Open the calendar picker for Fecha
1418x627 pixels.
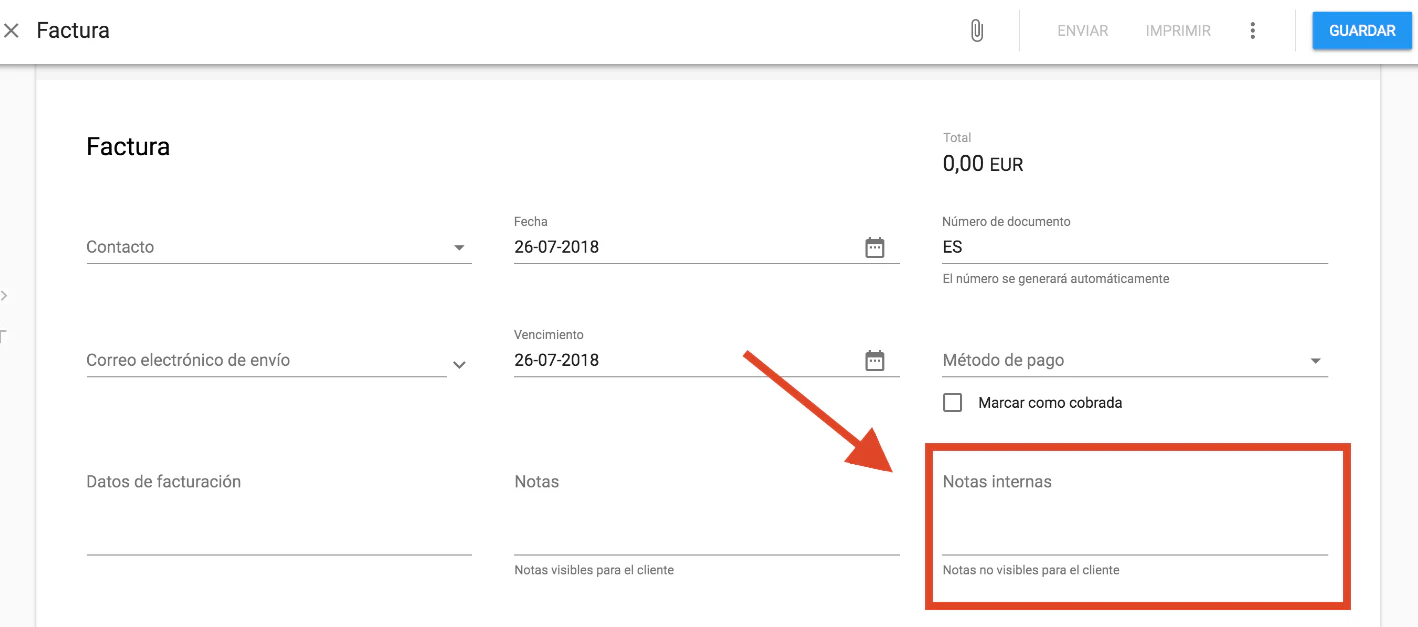tap(875, 247)
